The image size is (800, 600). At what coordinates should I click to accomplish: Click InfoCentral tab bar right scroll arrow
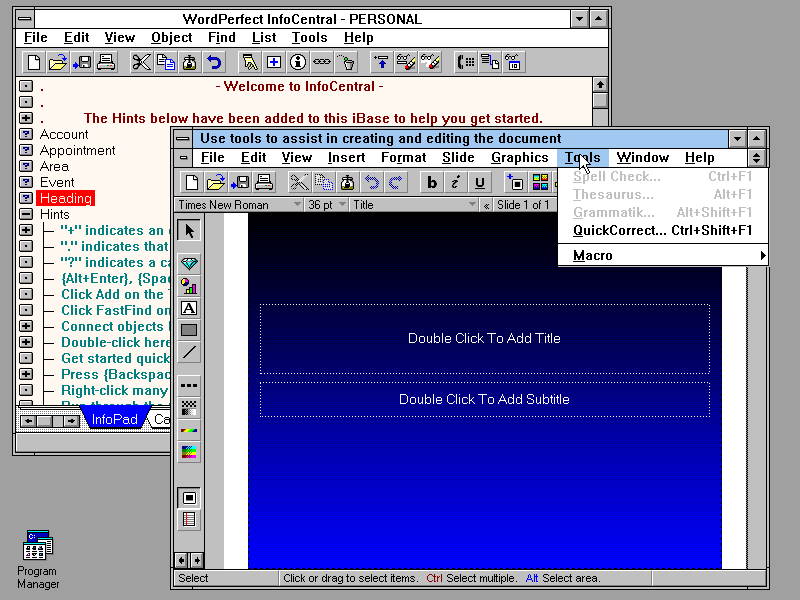(x=71, y=421)
